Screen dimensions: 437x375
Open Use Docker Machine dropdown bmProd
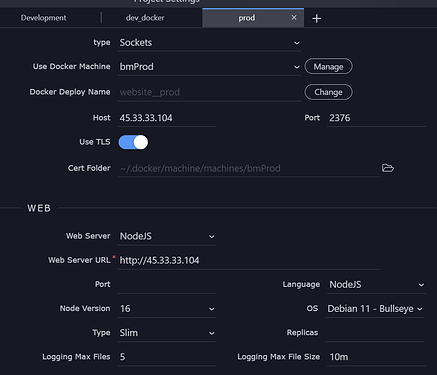coord(209,67)
